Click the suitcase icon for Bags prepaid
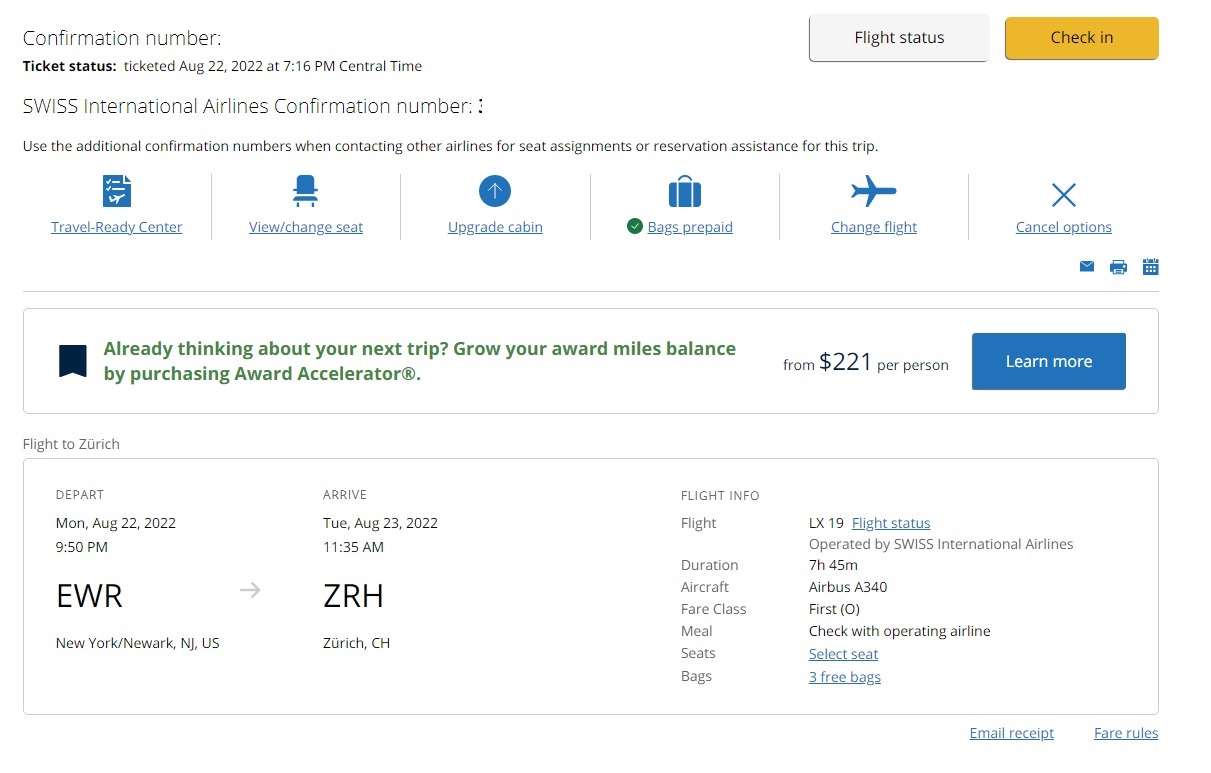 [x=685, y=191]
